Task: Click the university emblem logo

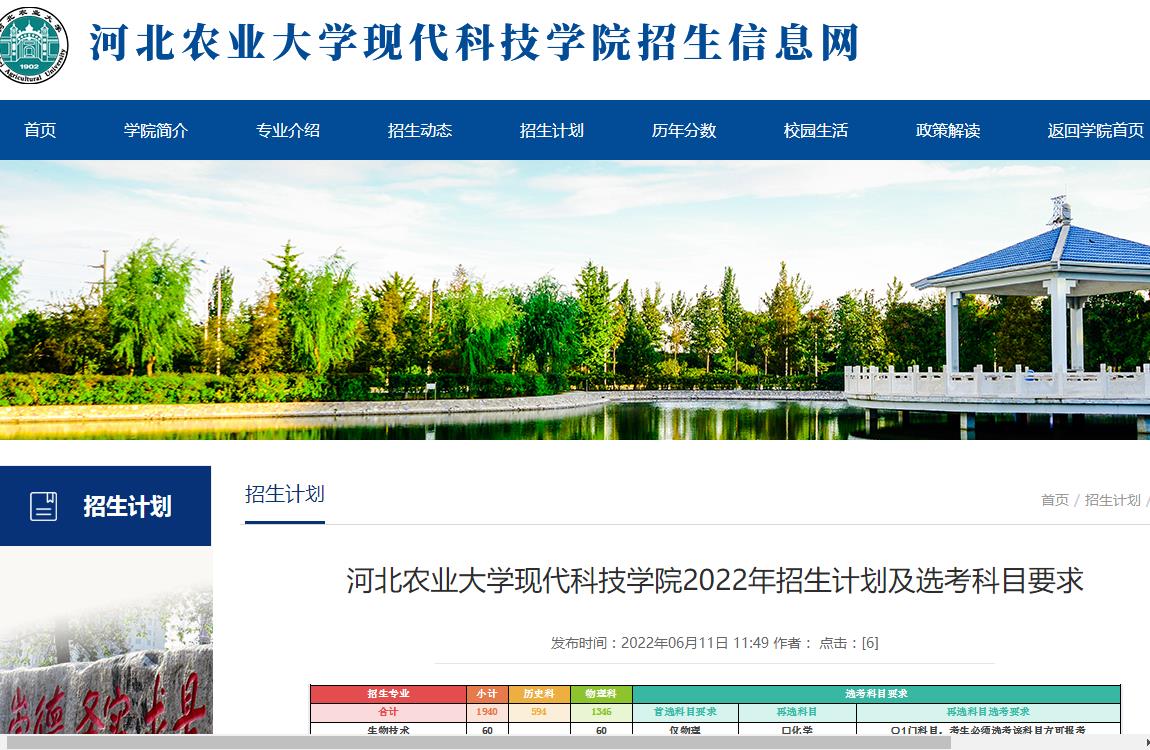Action: click(x=32, y=44)
